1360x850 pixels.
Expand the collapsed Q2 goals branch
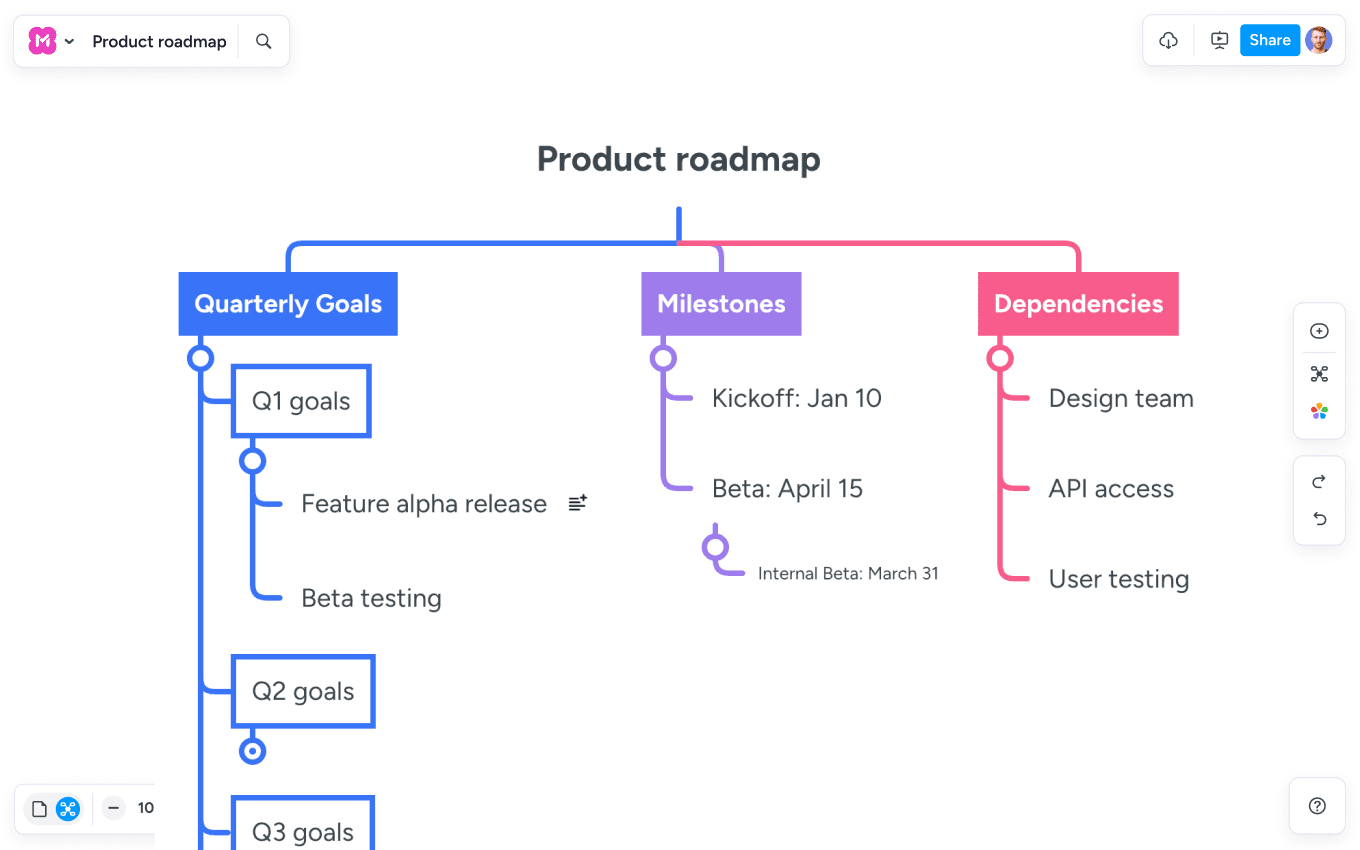tap(253, 751)
